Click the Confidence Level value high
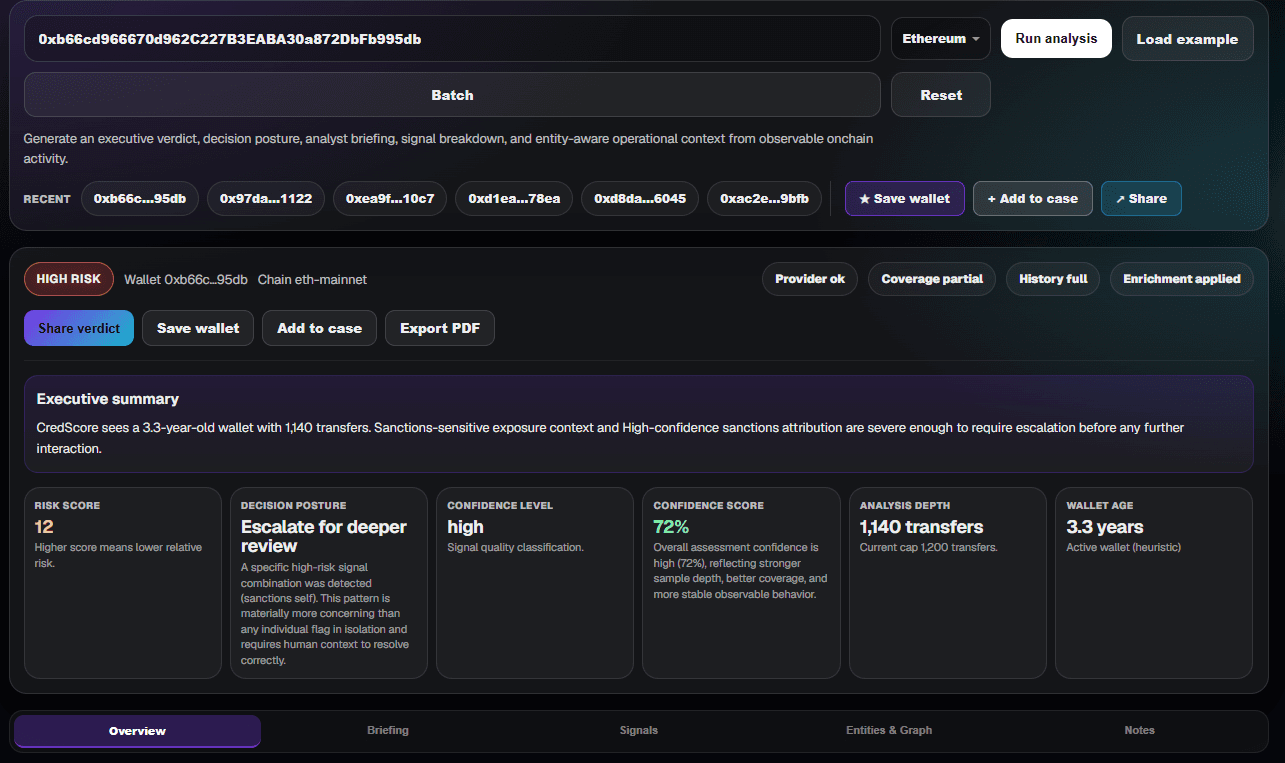Image resolution: width=1285 pixels, height=763 pixels. coord(465,527)
